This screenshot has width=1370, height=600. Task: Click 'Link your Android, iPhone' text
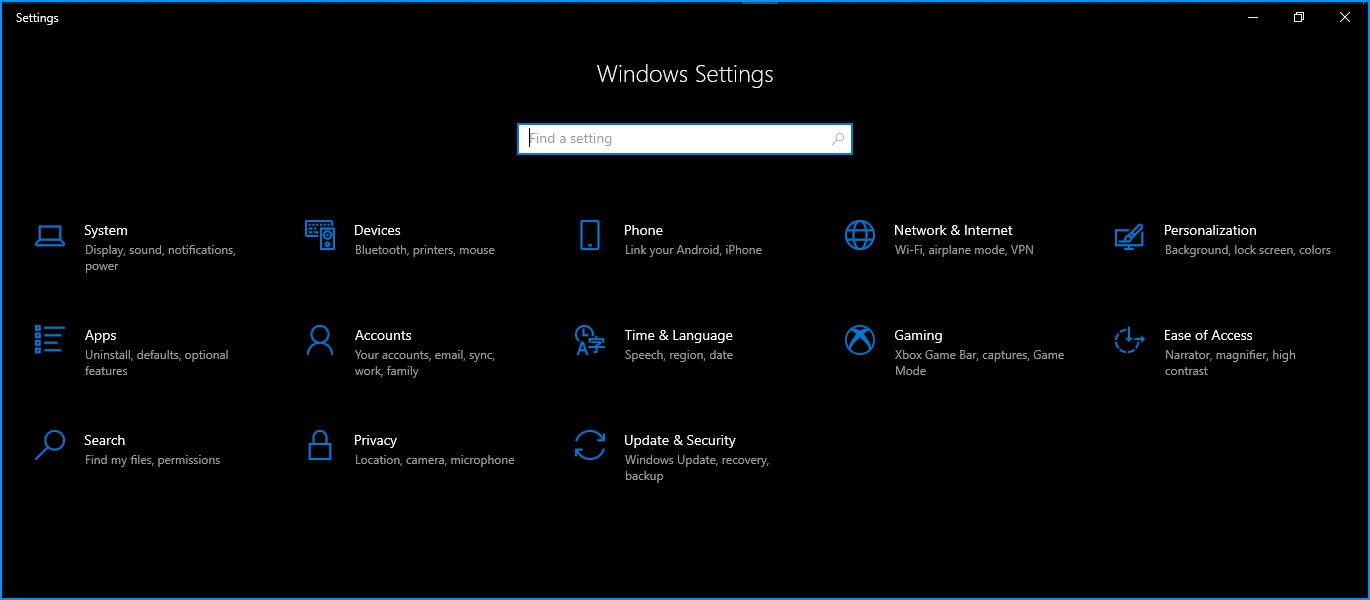(693, 250)
